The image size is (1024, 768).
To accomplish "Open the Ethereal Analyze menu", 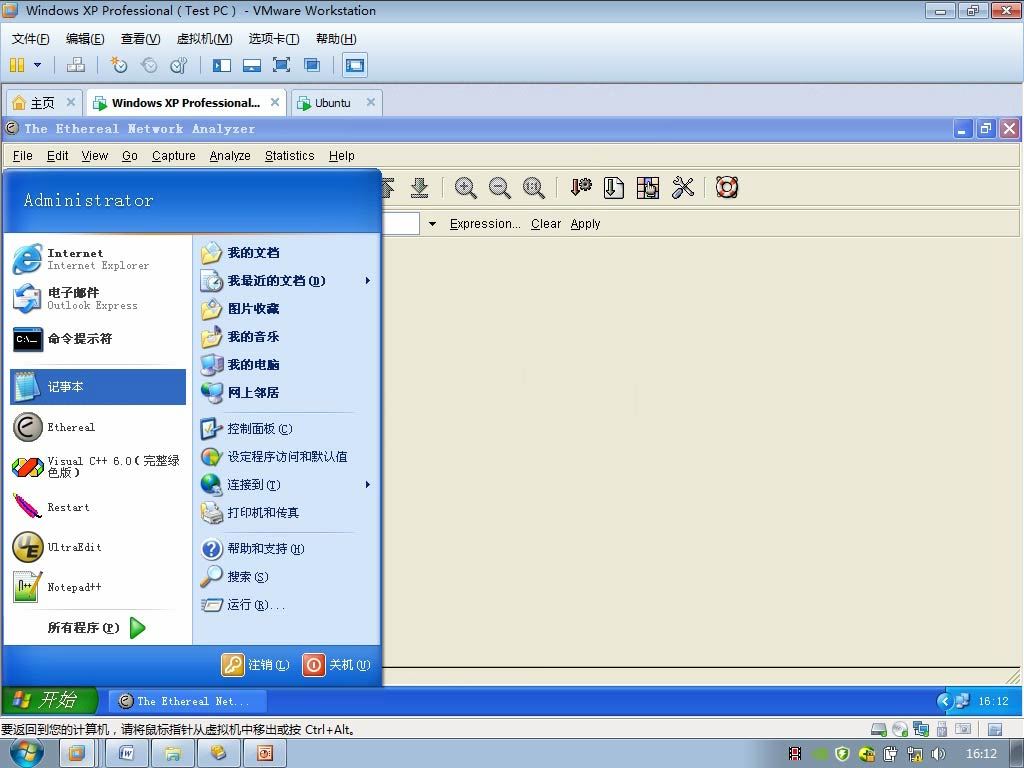I will pyautogui.click(x=230, y=155).
